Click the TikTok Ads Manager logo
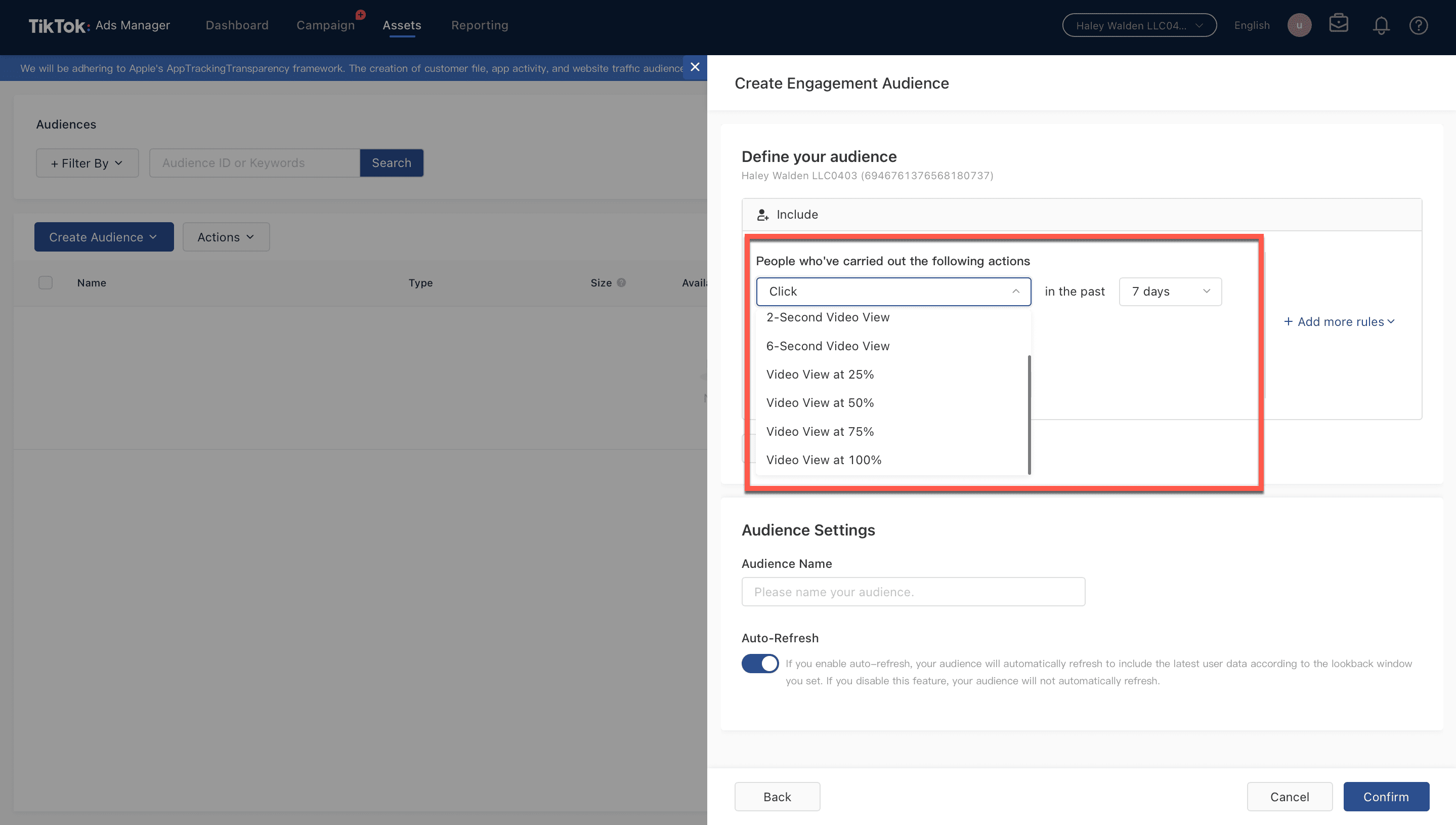Screen dimensions: 1456x825 [99, 25]
